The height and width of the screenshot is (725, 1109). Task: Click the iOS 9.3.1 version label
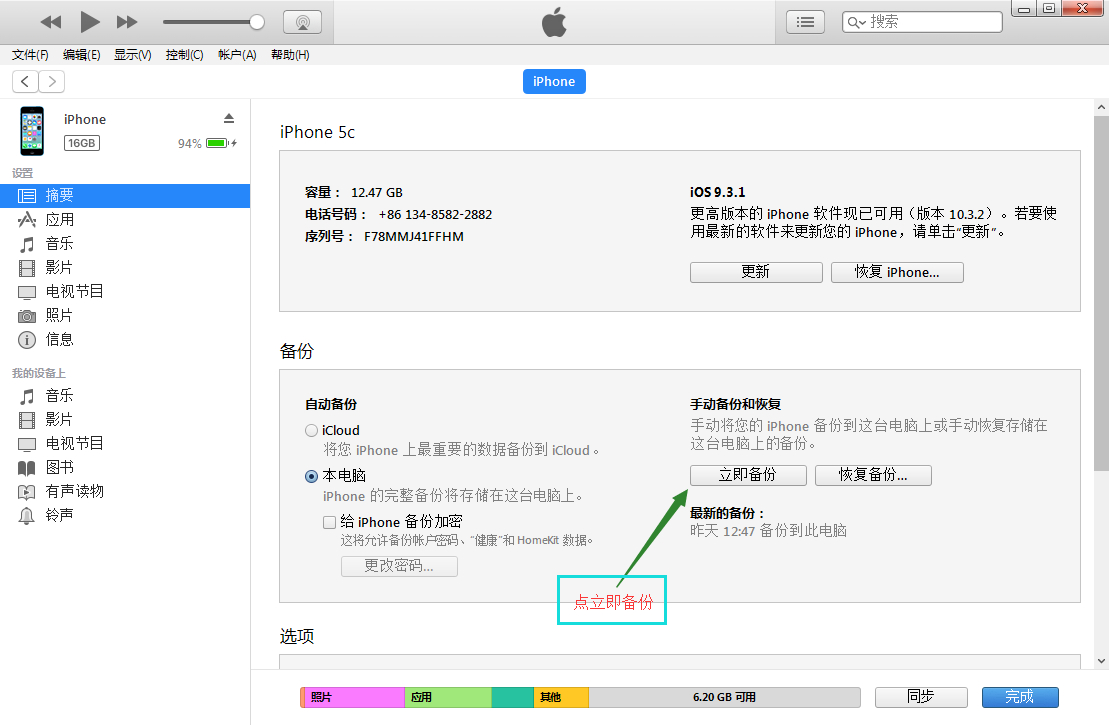[x=717, y=192]
